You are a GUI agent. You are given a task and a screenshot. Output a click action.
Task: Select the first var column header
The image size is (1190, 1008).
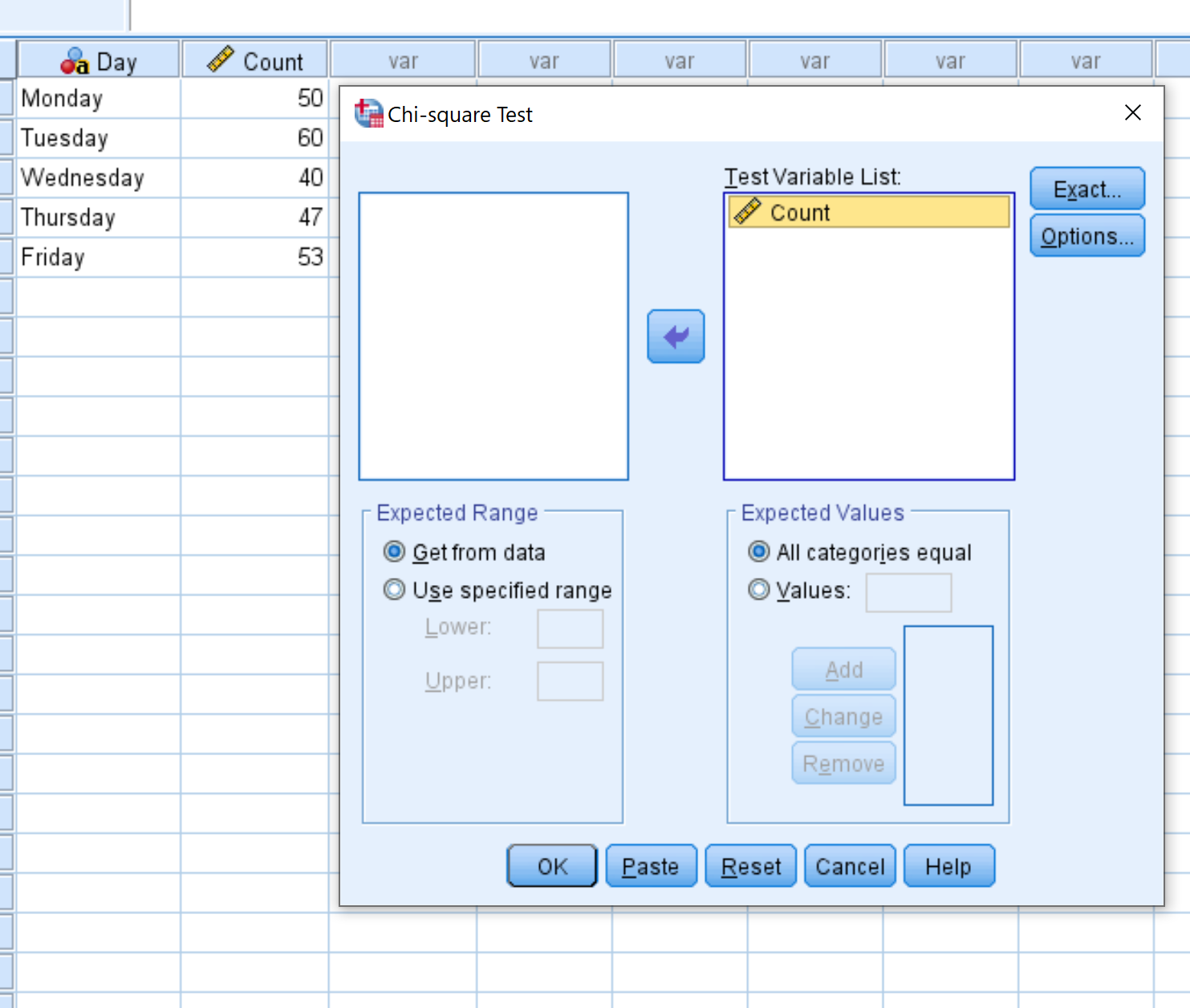(x=403, y=61)
